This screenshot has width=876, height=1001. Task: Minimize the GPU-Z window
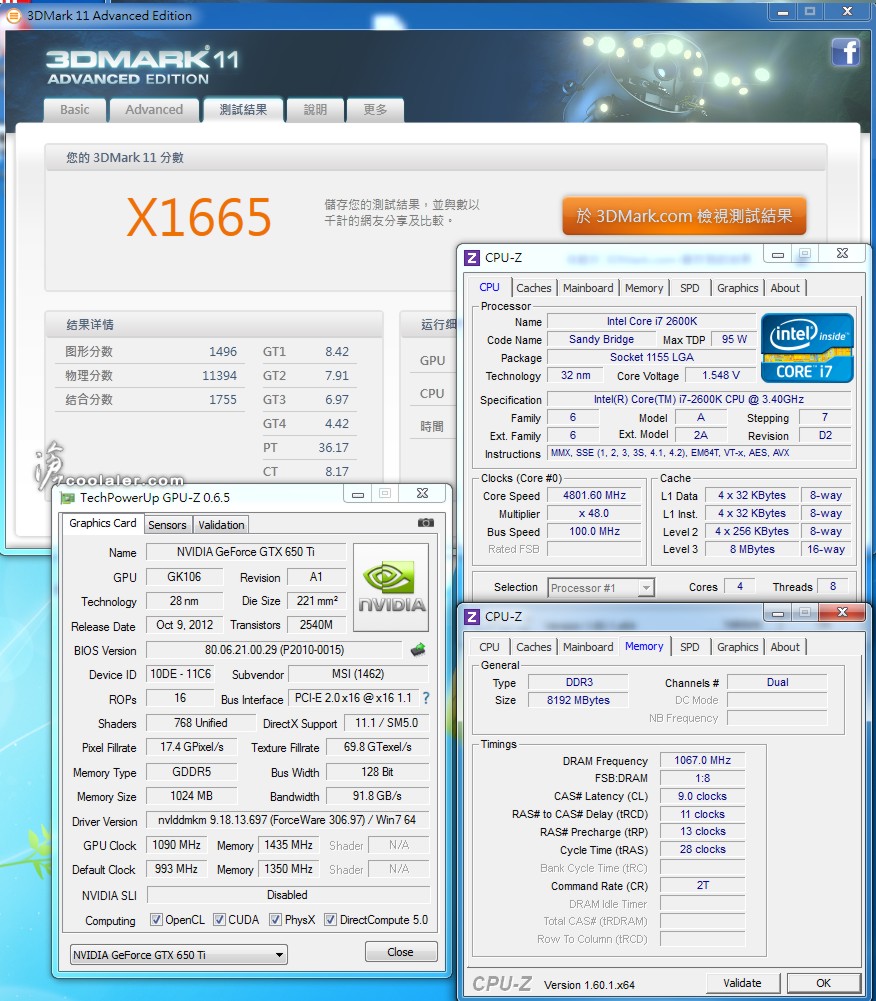pos(358,493)
